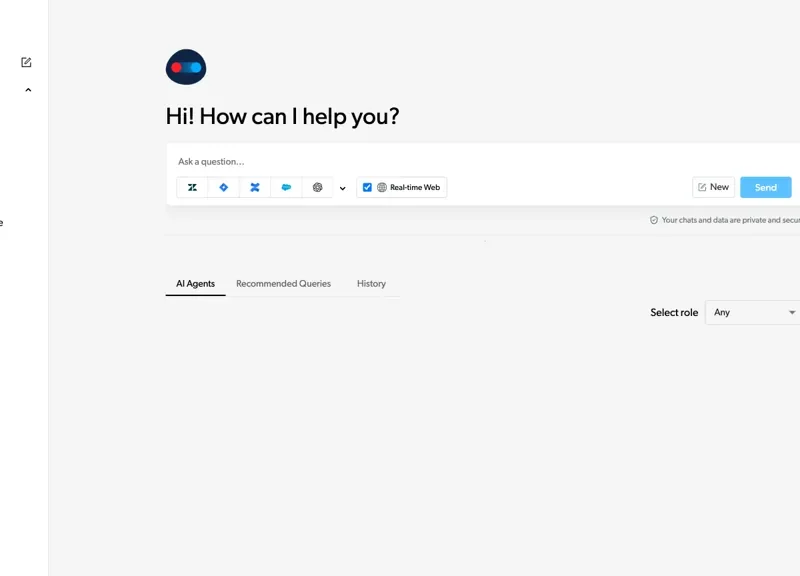Switch to the AI Agents tab

click(x=195, y=284)
